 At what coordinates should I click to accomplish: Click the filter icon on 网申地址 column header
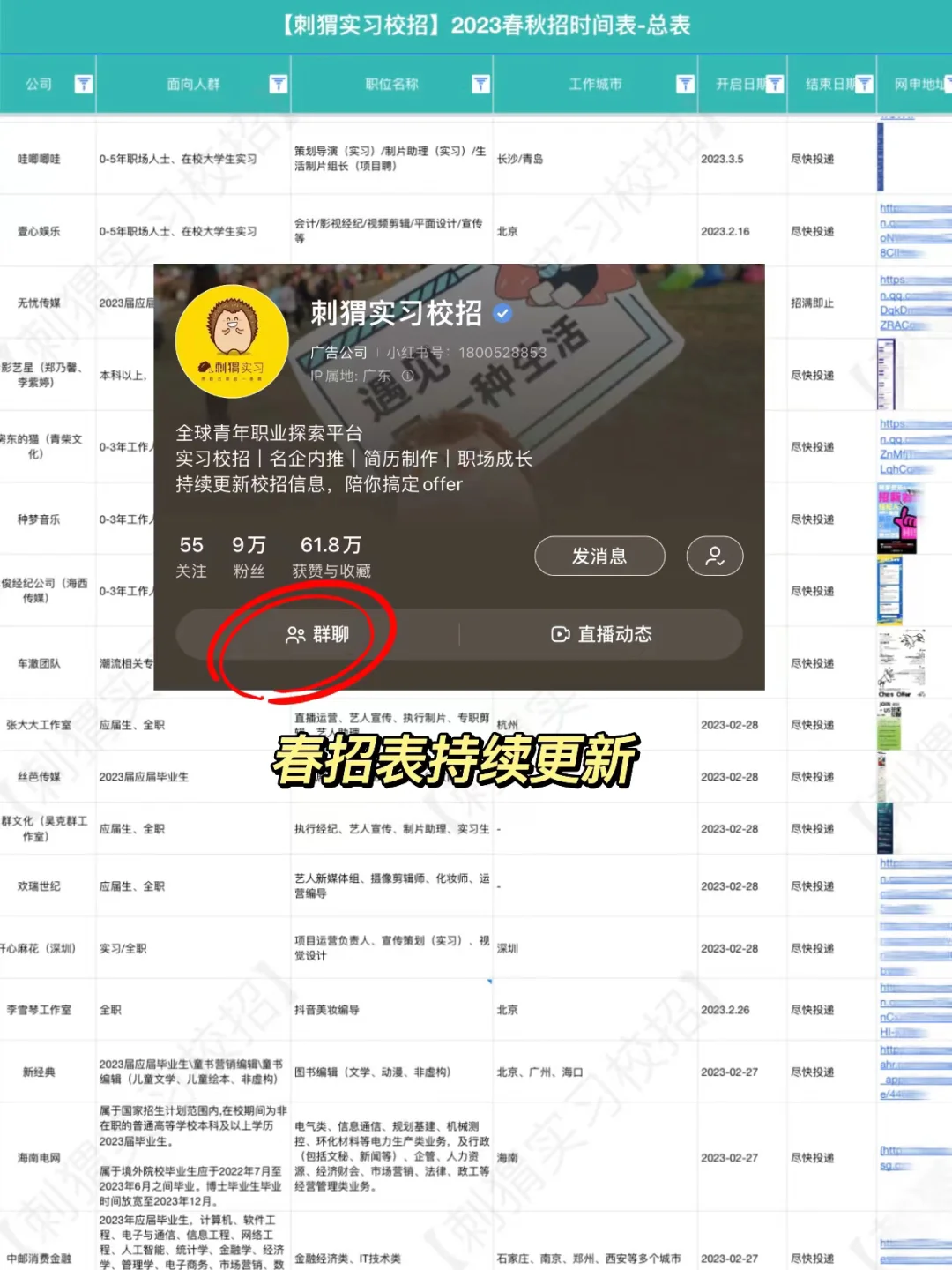tap(946, 84)
